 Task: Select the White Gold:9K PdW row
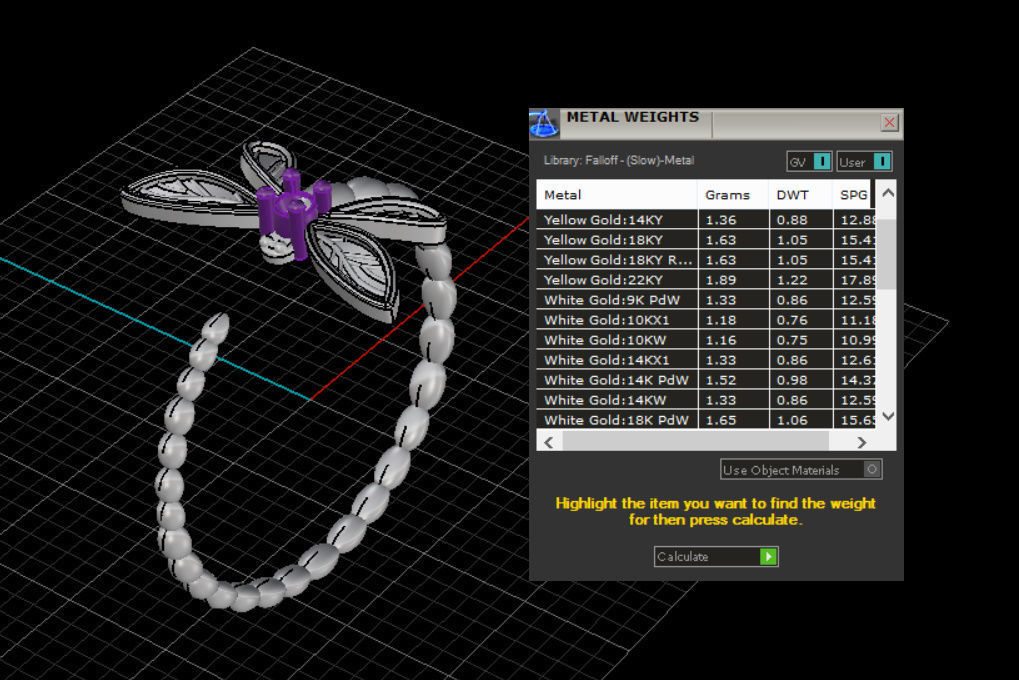click(706, 300)
